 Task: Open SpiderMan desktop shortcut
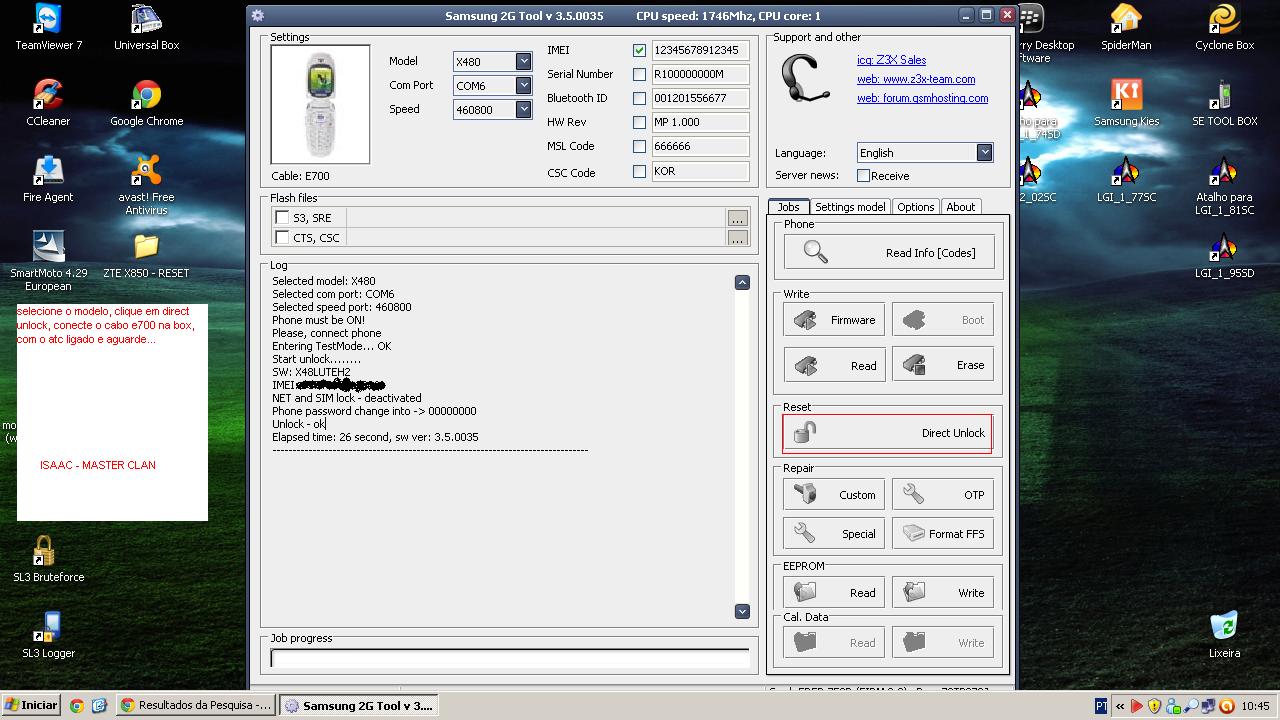click(1126, 27)
